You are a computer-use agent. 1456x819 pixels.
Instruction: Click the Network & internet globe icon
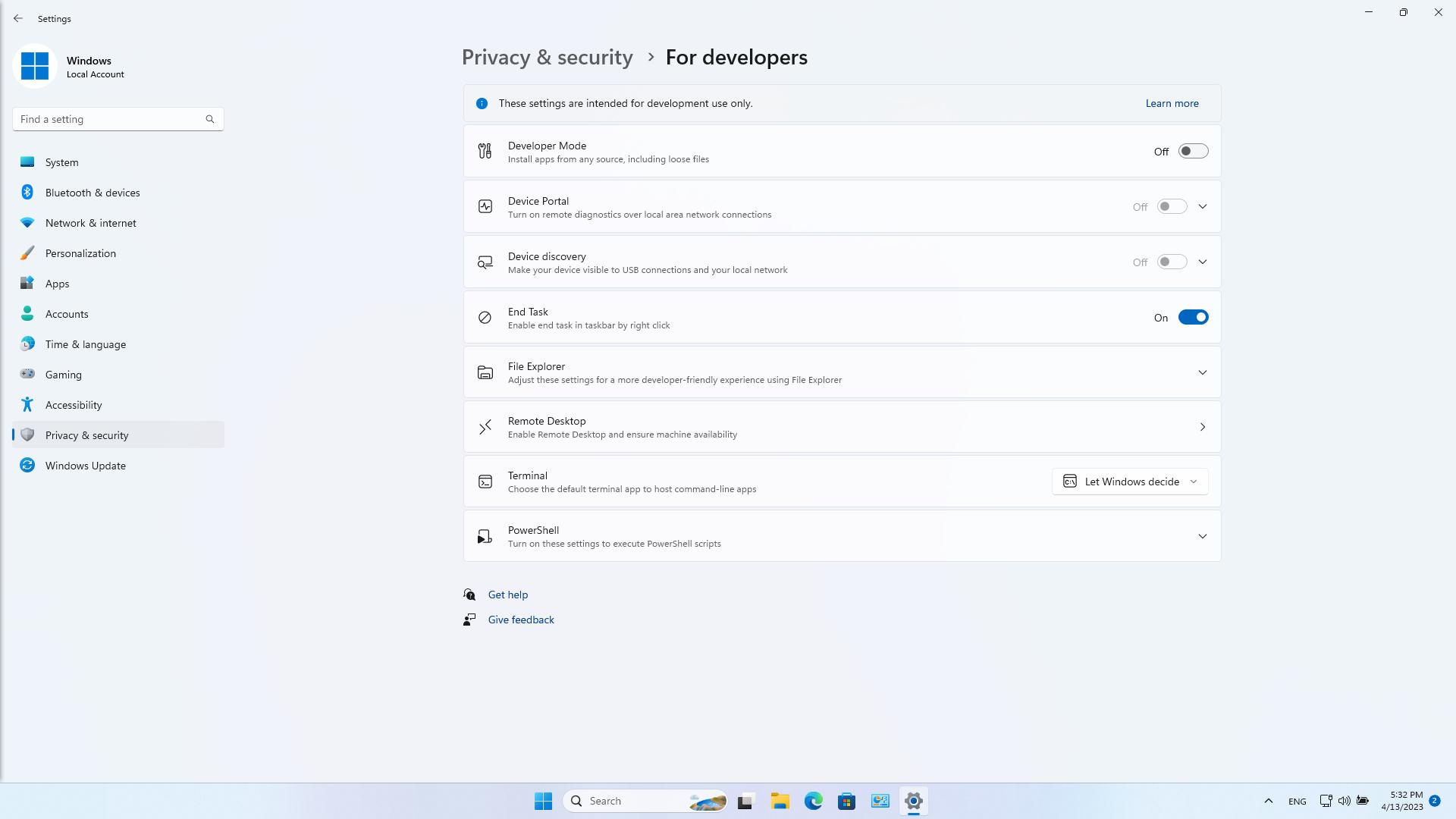pos(27,222)
